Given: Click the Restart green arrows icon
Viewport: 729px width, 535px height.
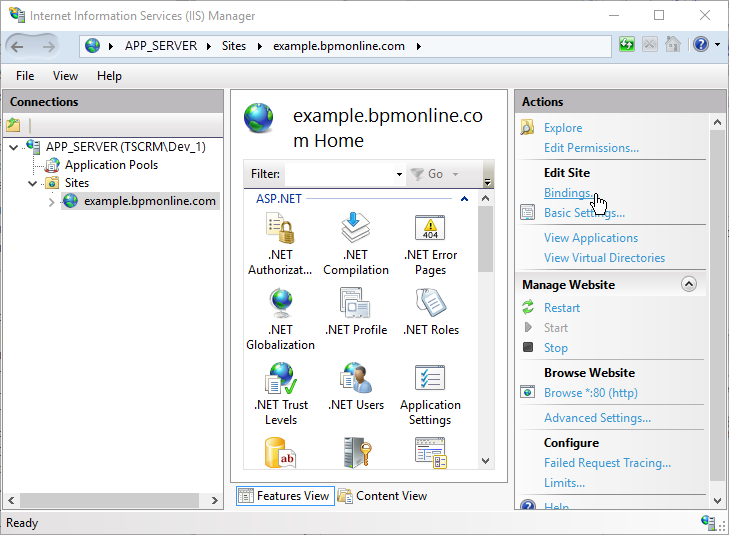Looking at the screenshot, I should [x=528, y=307].
